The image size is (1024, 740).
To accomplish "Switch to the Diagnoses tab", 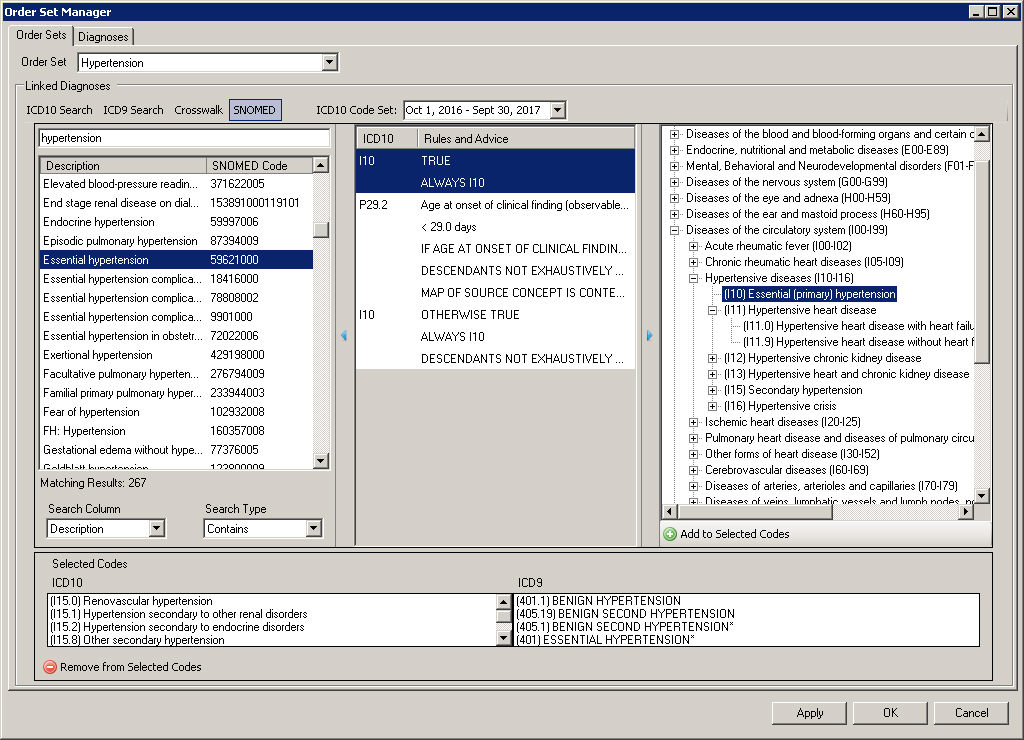I will coord(103,37).
